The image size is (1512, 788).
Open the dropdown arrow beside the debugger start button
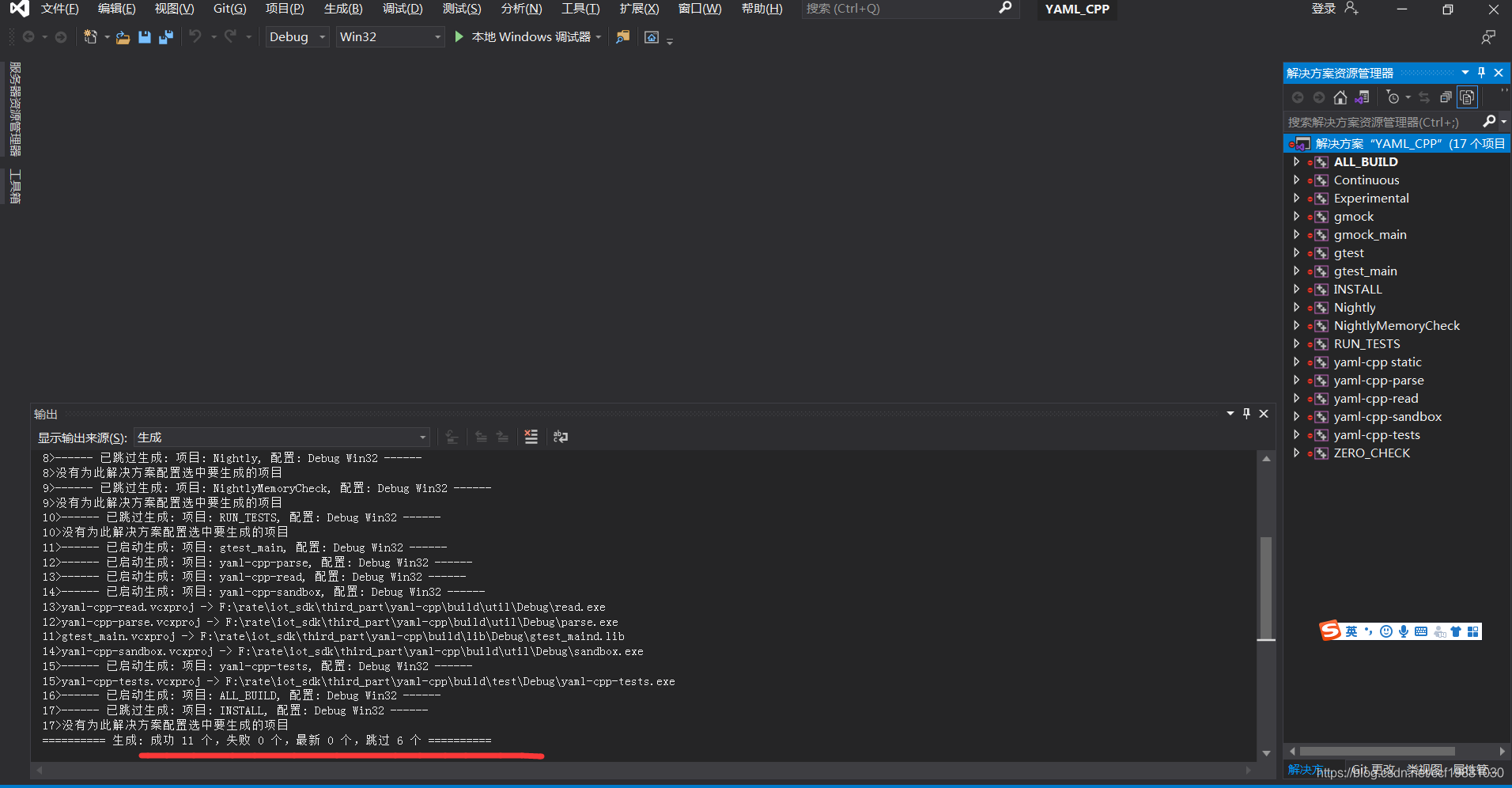coord(599,37)
